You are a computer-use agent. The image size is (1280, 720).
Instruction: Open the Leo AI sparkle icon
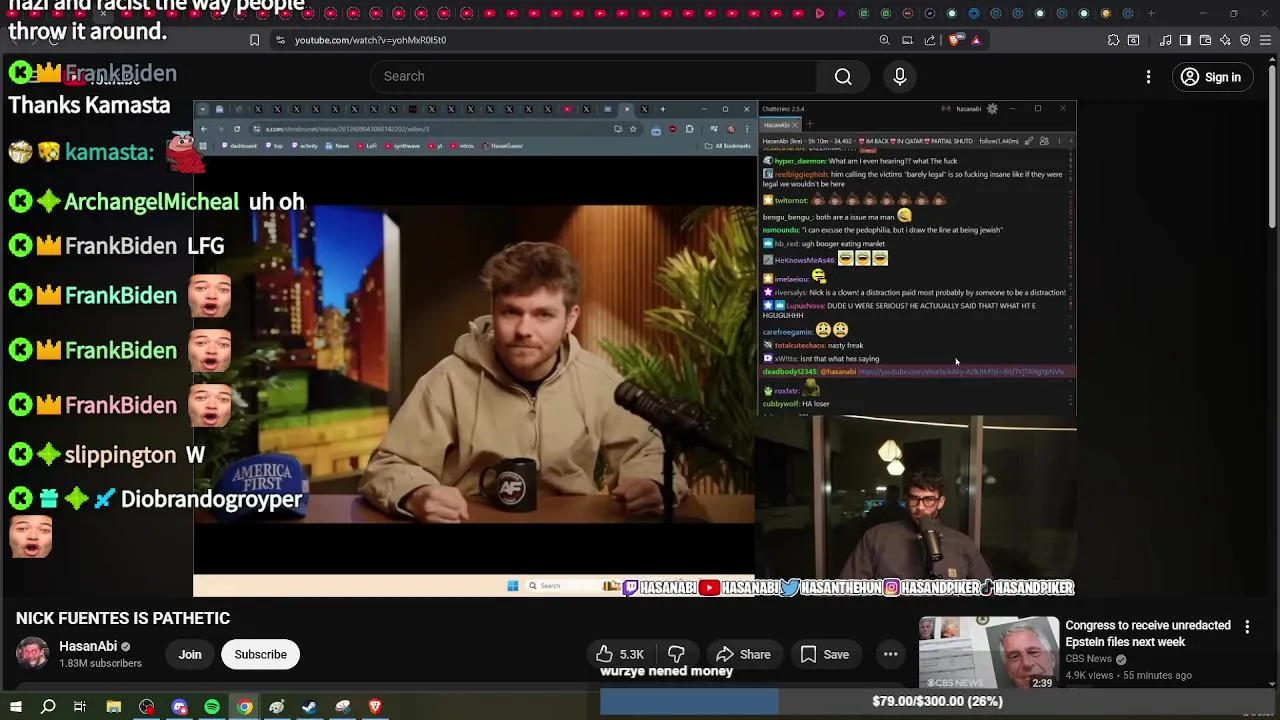(1225, 40)
